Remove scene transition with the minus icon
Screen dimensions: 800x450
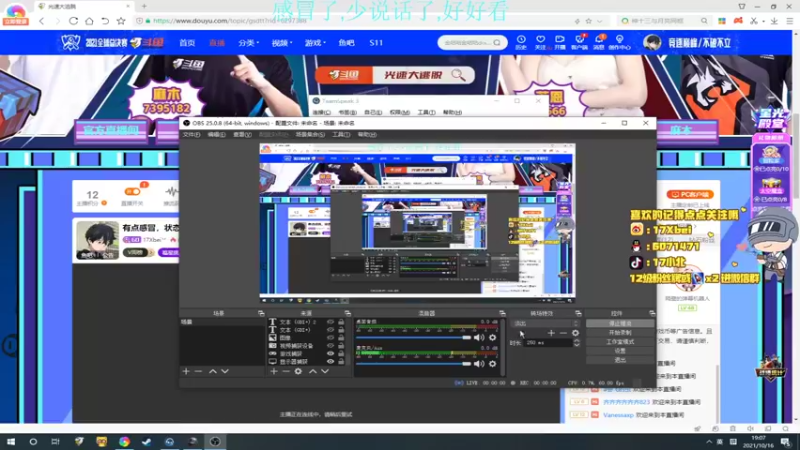pyautogui.click(x=563, y=333)
